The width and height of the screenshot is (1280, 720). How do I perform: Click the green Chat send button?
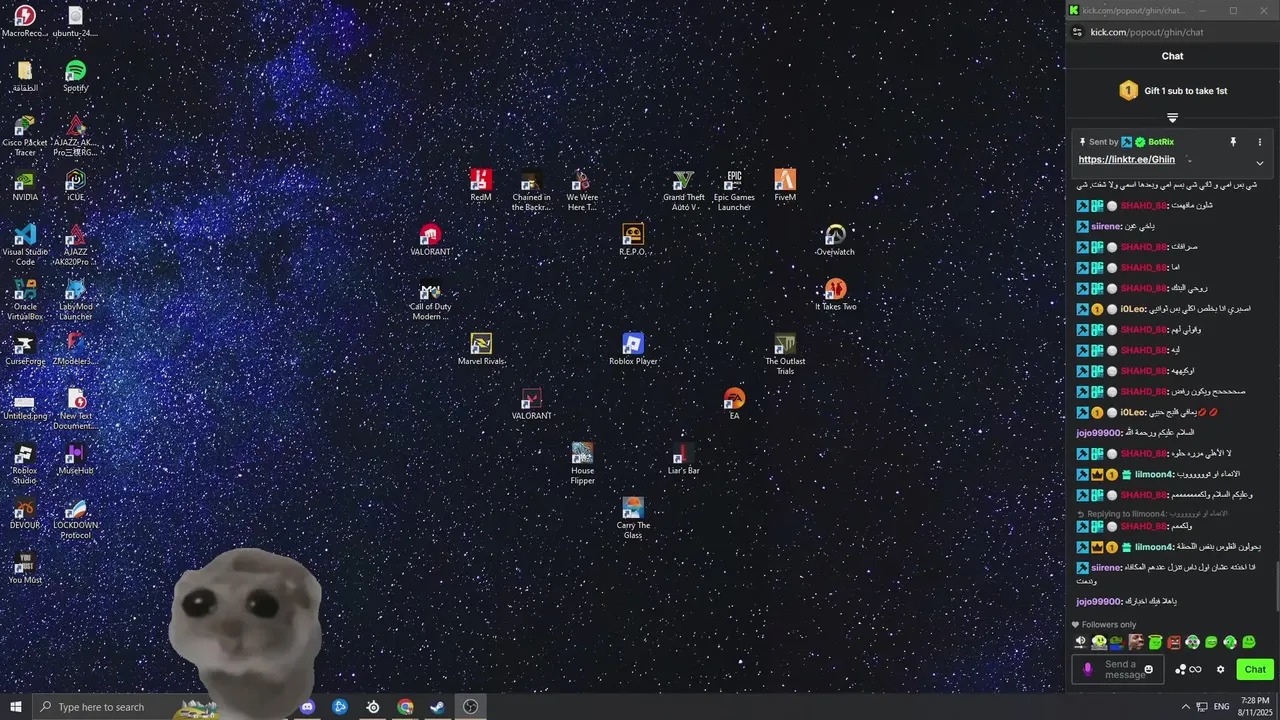coord(1255,670)
